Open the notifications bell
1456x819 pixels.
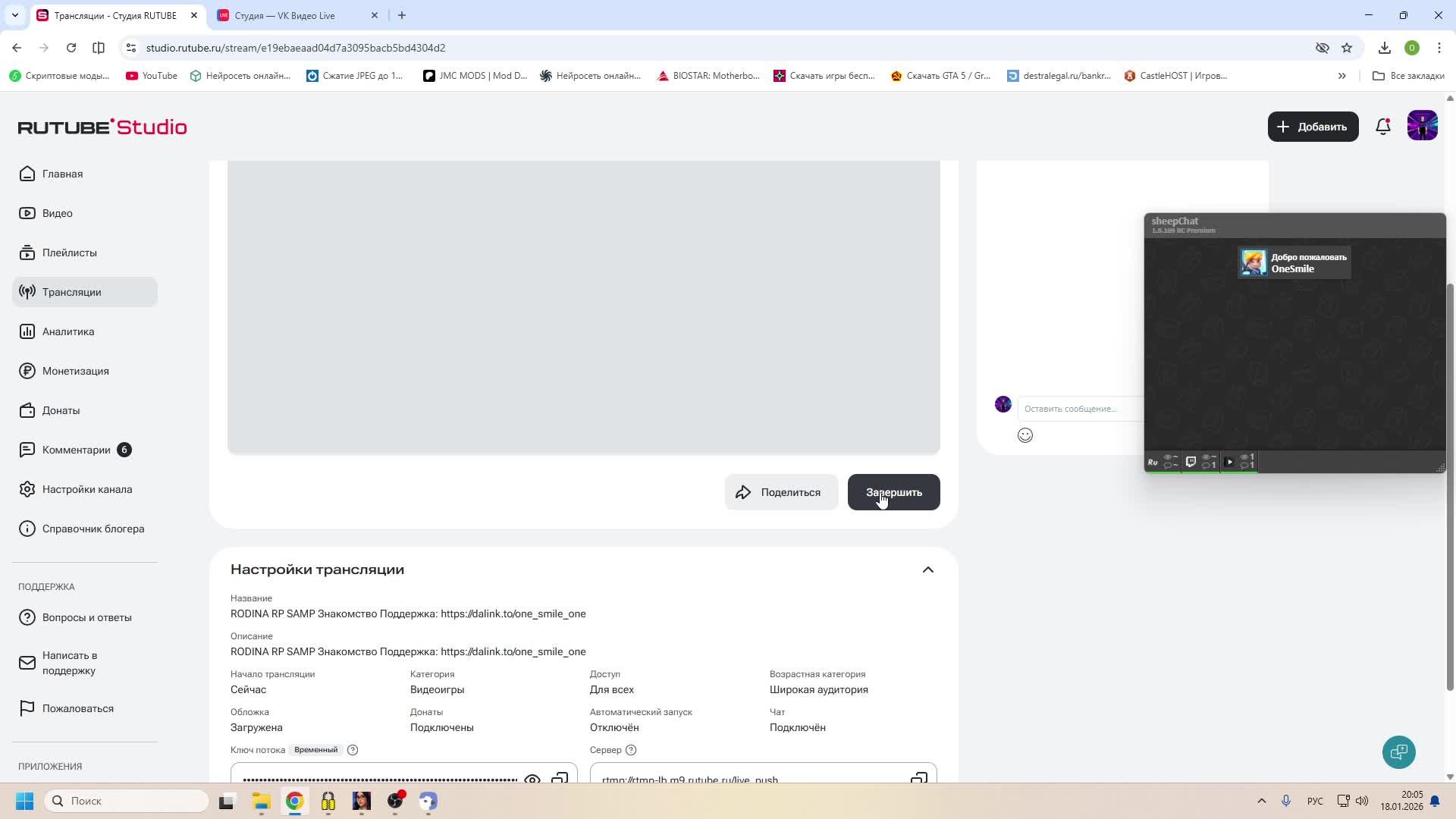1382,127
